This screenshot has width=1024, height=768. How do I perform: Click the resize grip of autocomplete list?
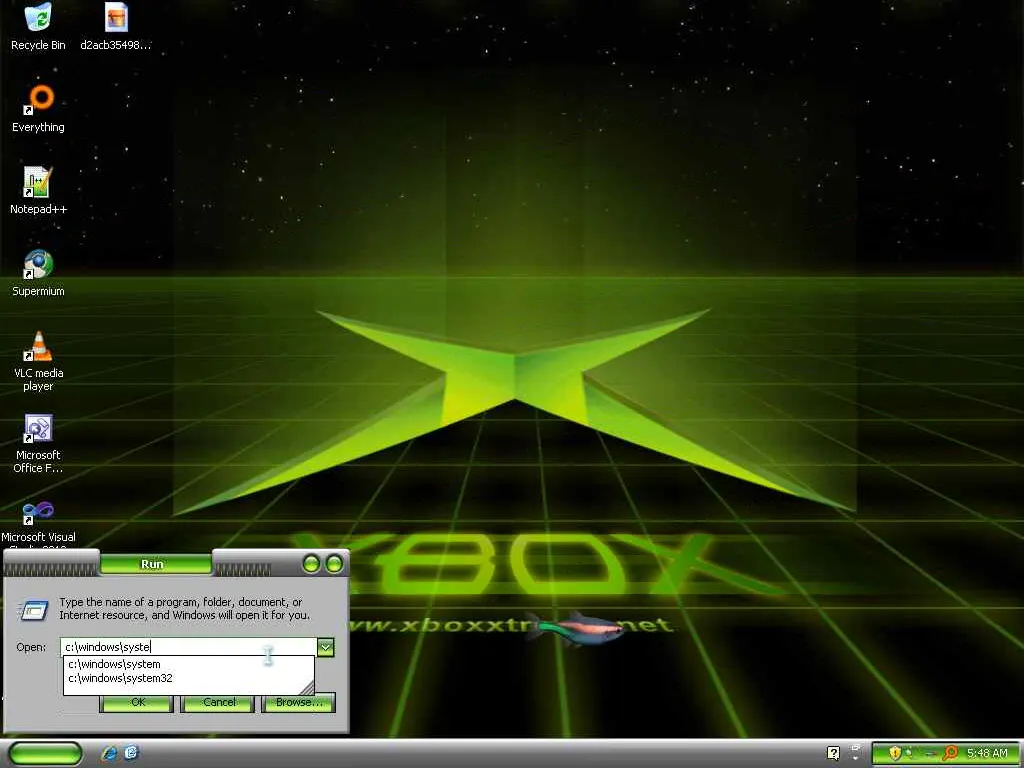(x=307, y=688)
